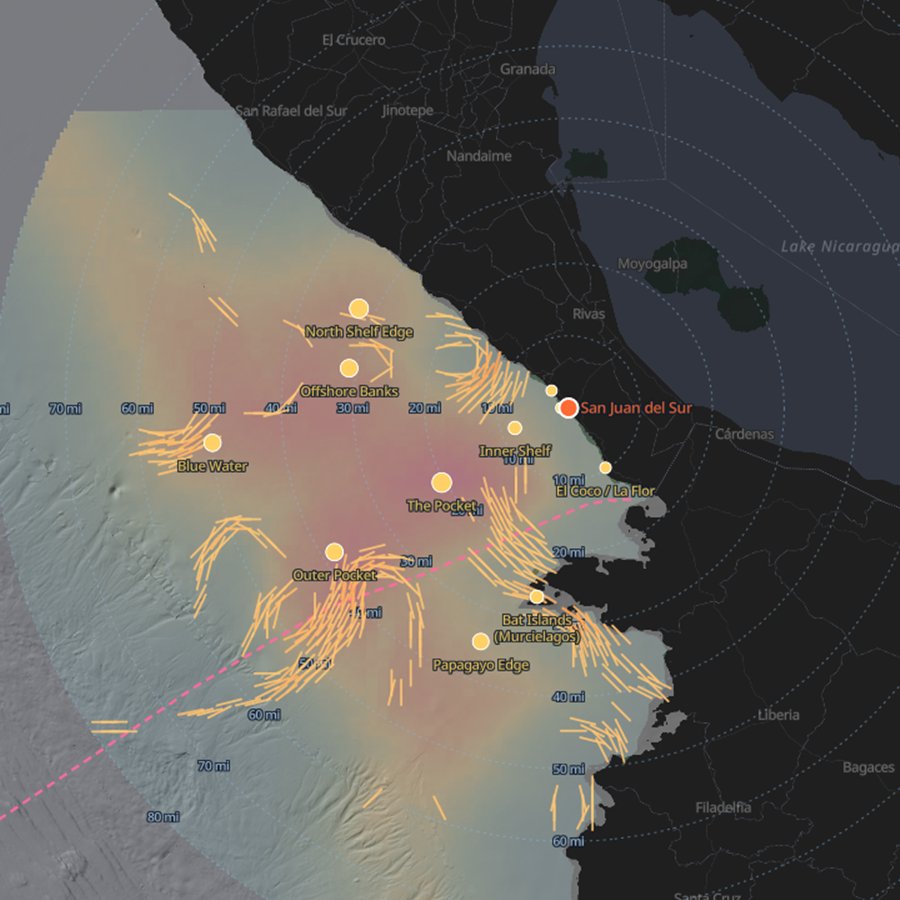Image resolution: width=900 pixels, height=900 pixels.
Task: Click the Nandaime town label
Action: (479, 156)
